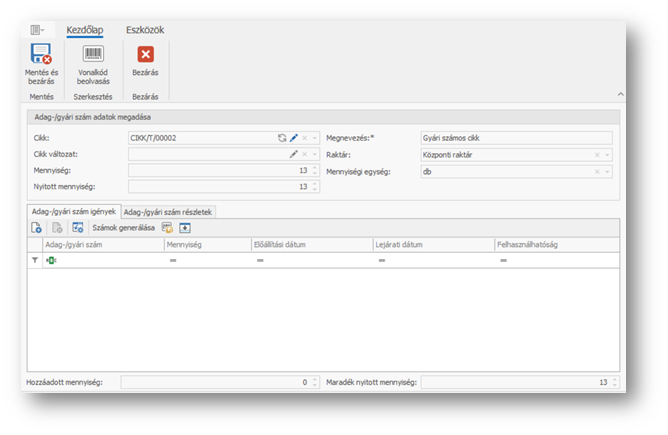Image resolution: width=668 pixels, height=435 pixels.
Task: Click into the Megnevezés text field
Action: [x=515, y=138]
